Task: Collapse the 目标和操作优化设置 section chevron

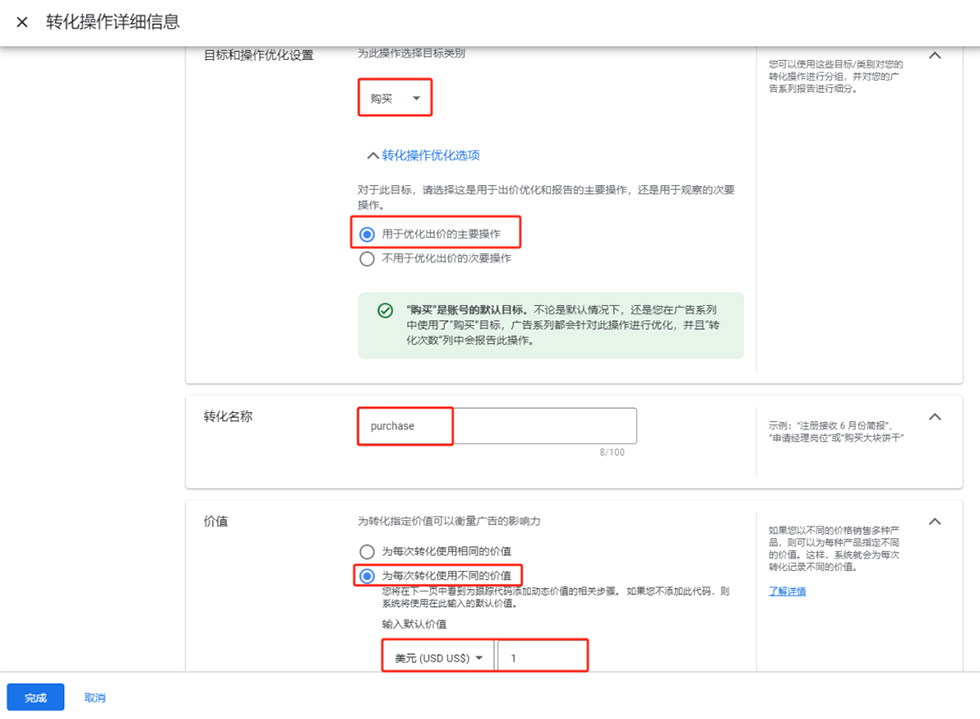Action: 935,56
